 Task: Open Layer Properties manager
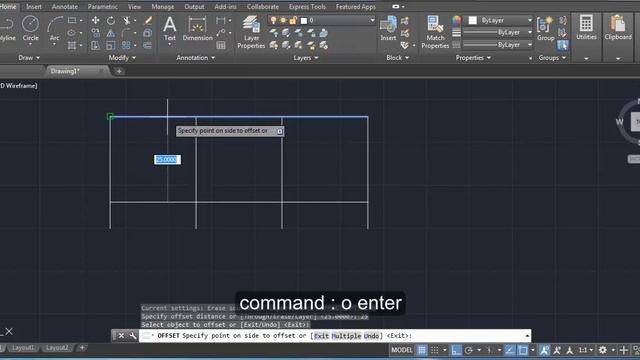pos(251,32)
